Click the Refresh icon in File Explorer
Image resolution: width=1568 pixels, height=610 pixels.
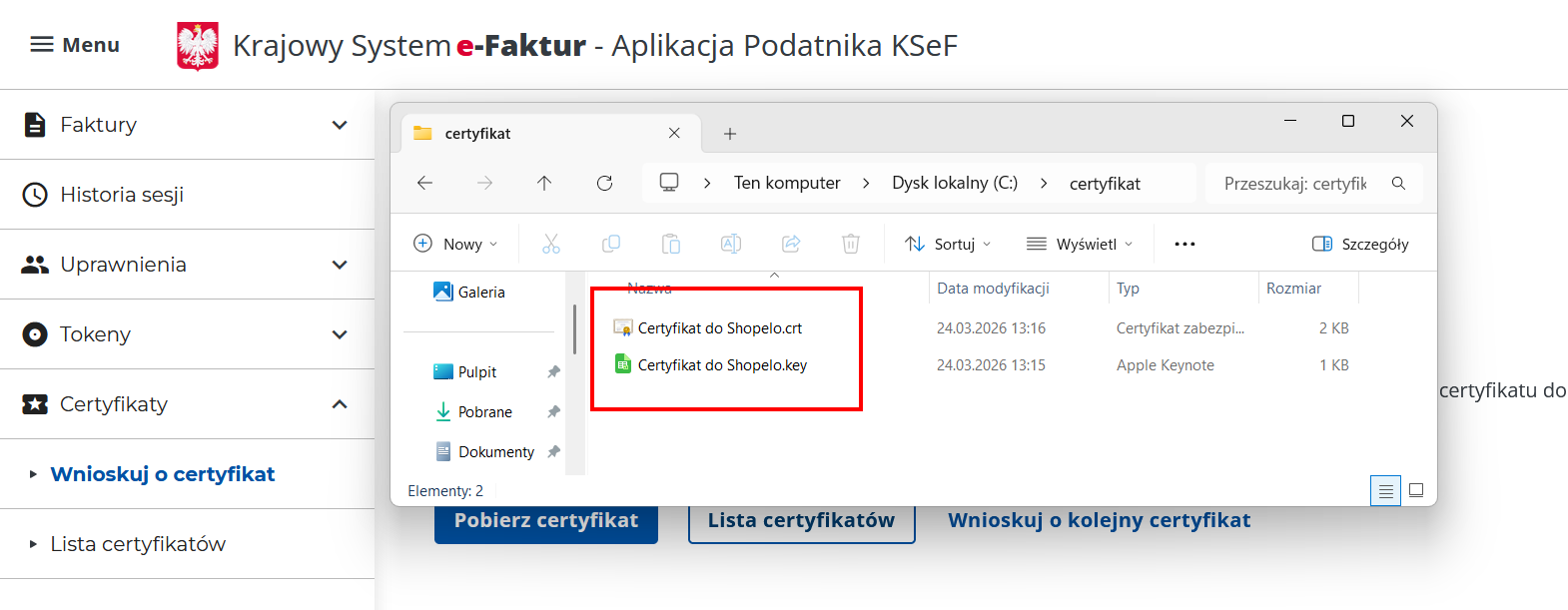(604, 183)
